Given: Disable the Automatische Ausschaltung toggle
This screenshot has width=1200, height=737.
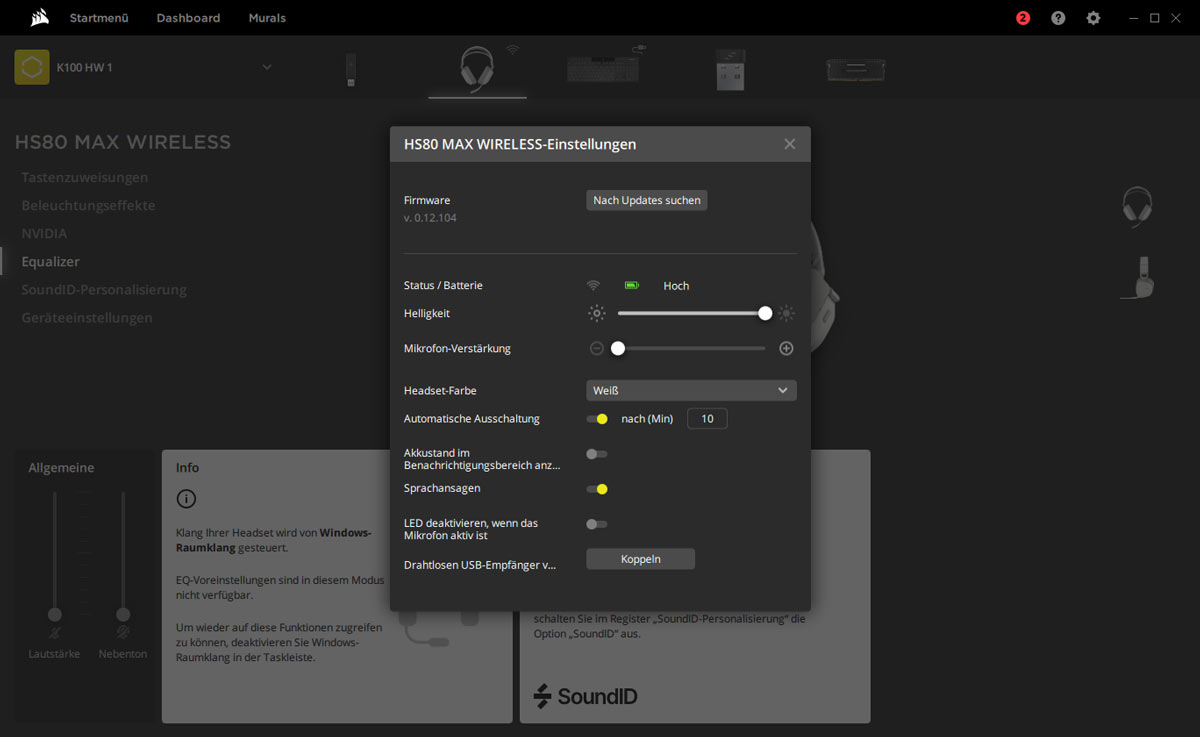Looking at the screenshot, I should coord(597,419).
